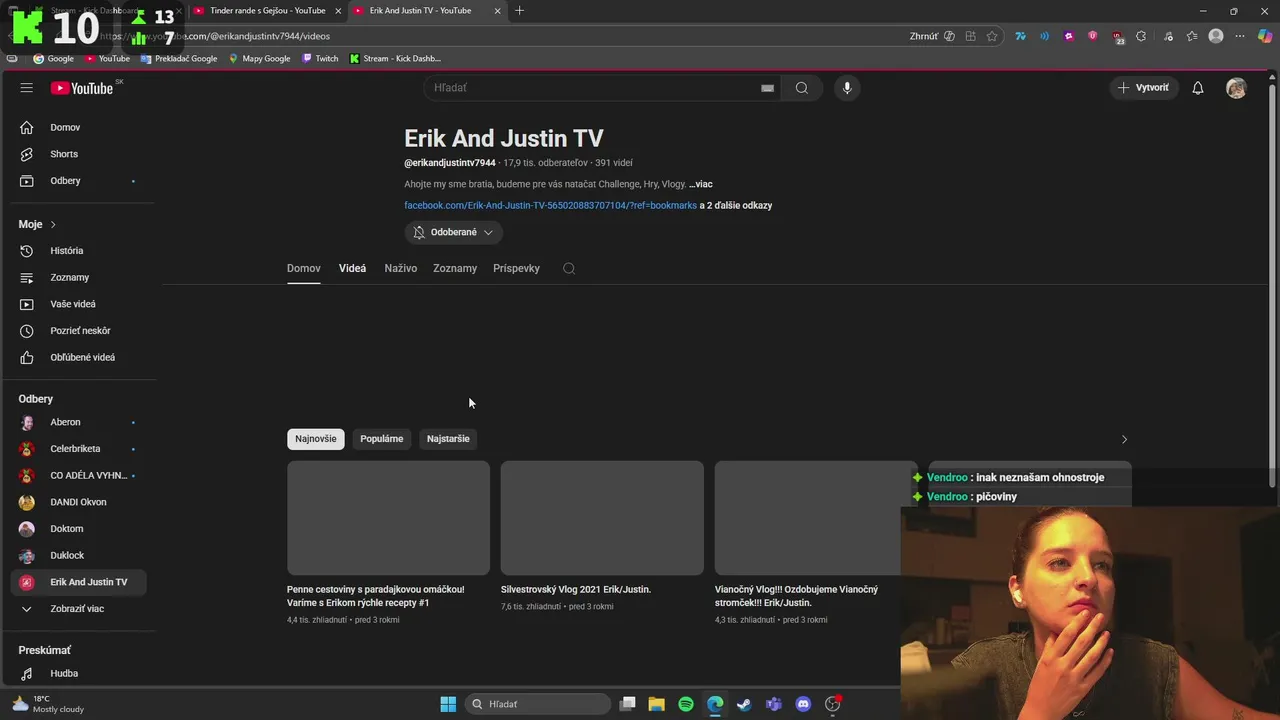Select the Najnovšie filter chip

(315, 439)
